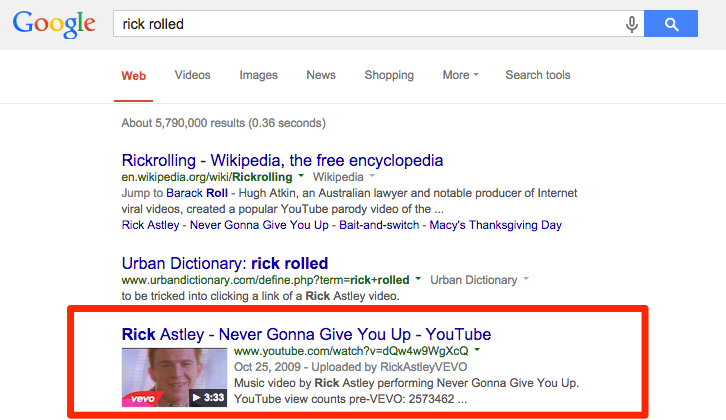Click the search box containing rick rolled

(x=368, y=24)
